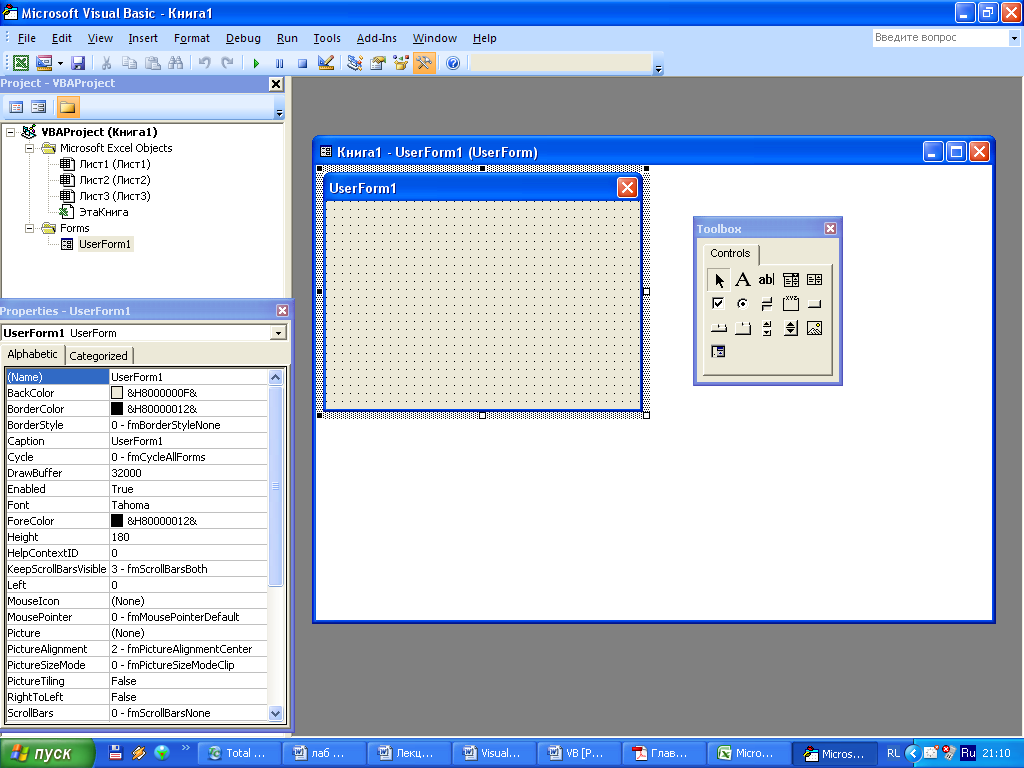1024x768 pixels.
Task: Click the Redo toolbar icon
Action: pyautogui.click(x=227, y=63)
